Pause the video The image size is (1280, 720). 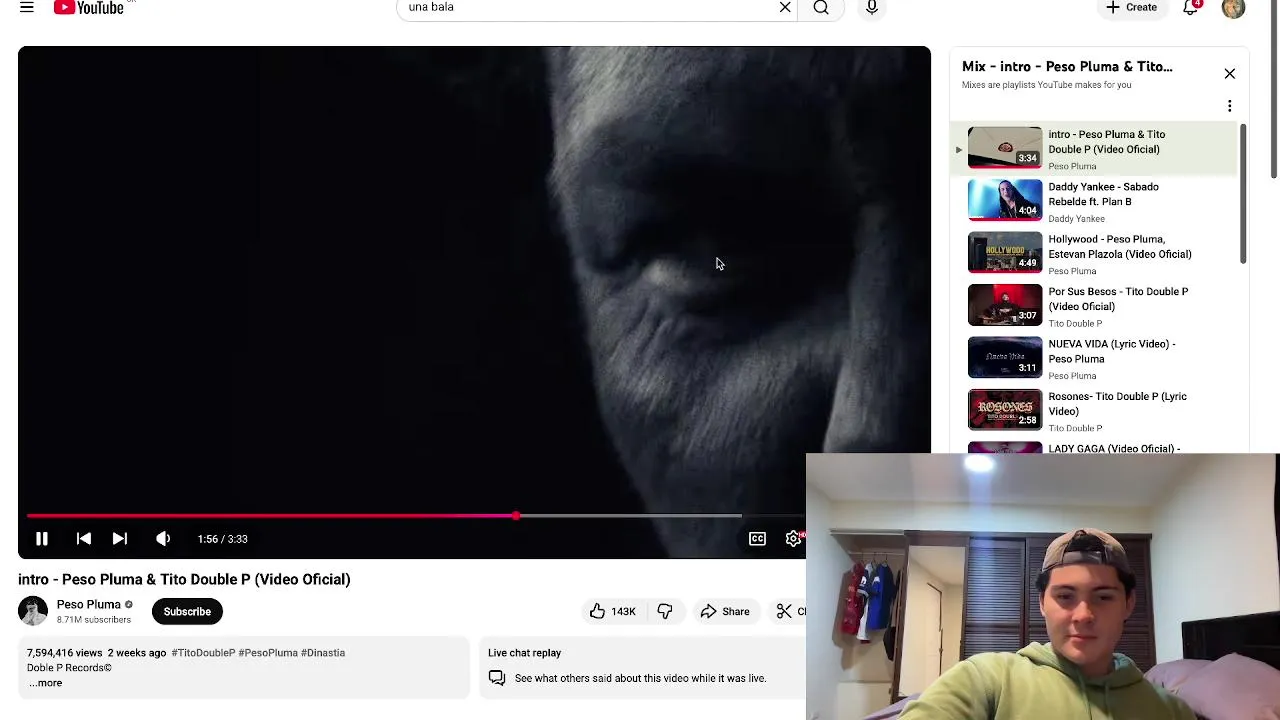pos(42,539)
